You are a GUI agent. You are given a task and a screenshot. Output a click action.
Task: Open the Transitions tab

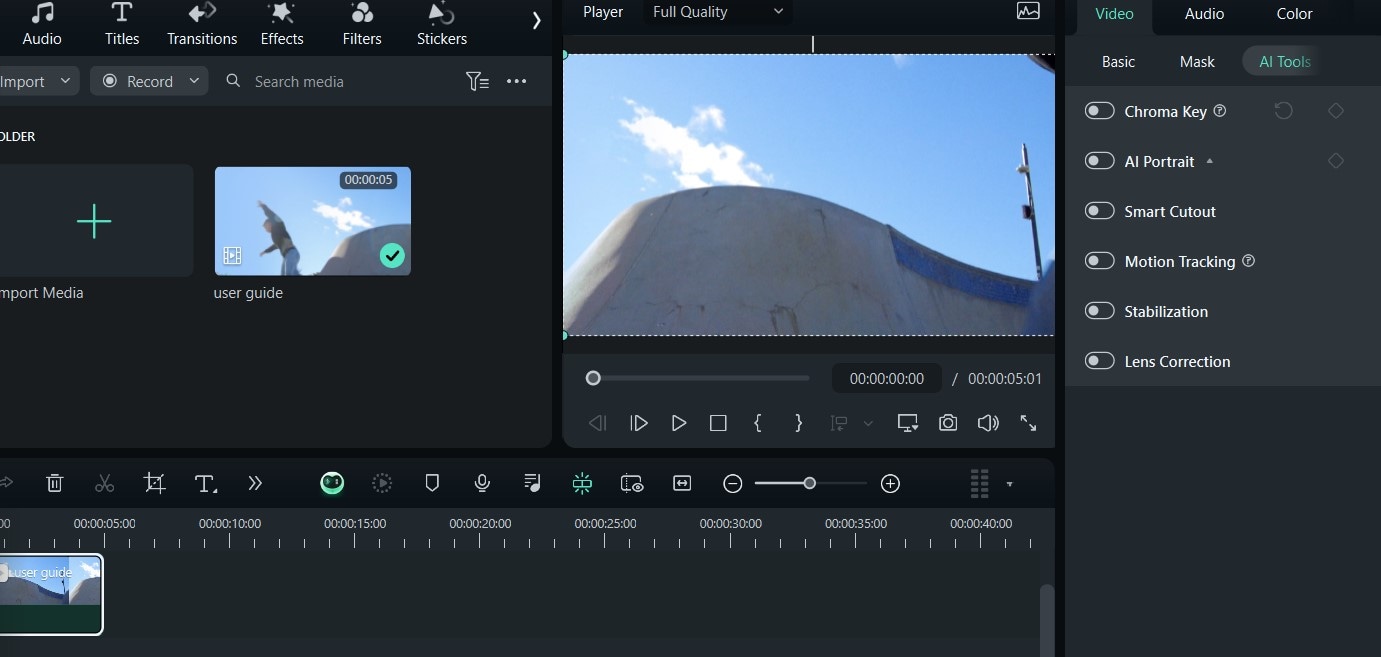(202, 25)
